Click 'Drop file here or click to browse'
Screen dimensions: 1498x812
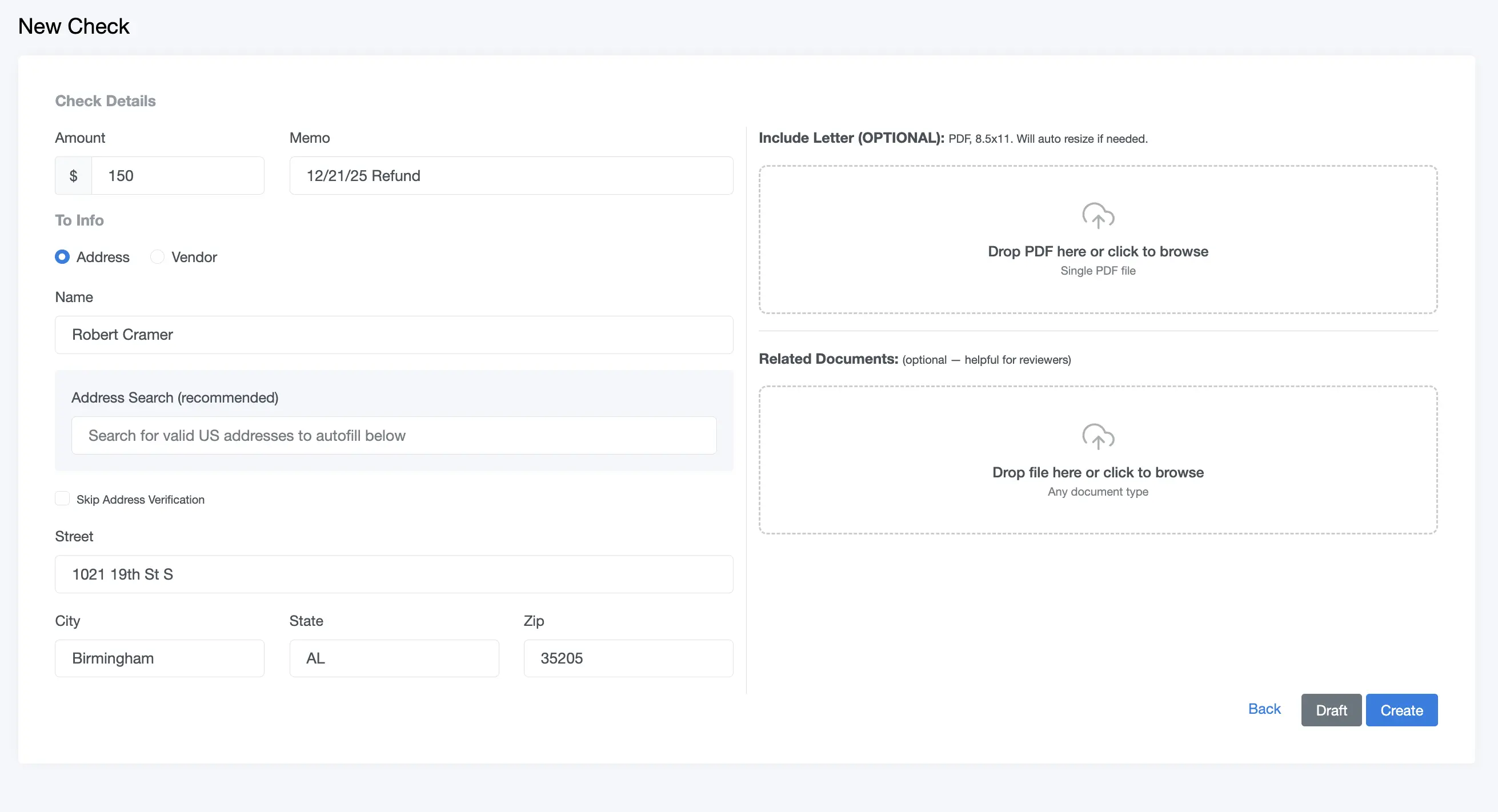coord(1098,473)
